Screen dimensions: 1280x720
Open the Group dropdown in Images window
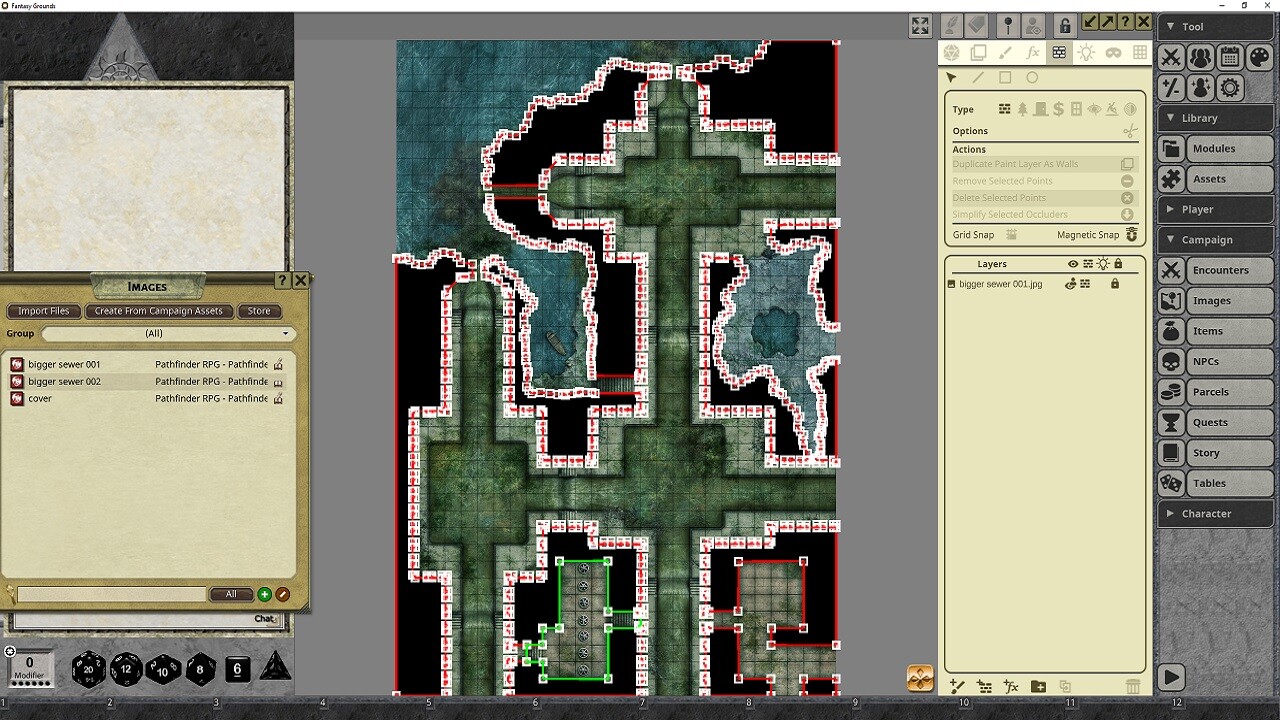pos(168,333)
